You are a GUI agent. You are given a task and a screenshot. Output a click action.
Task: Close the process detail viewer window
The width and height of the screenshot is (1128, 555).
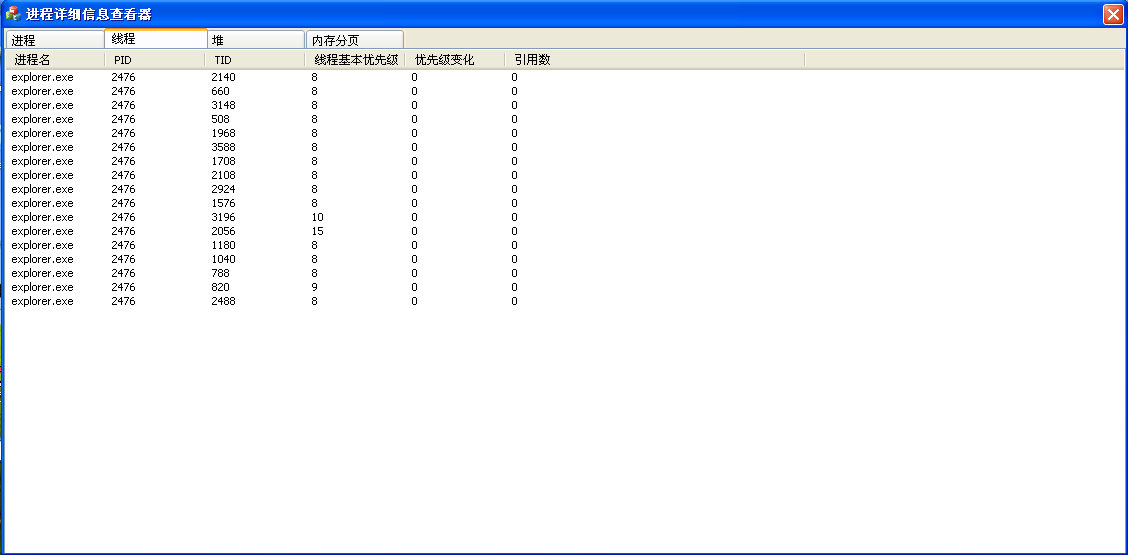click(1112, 14)
